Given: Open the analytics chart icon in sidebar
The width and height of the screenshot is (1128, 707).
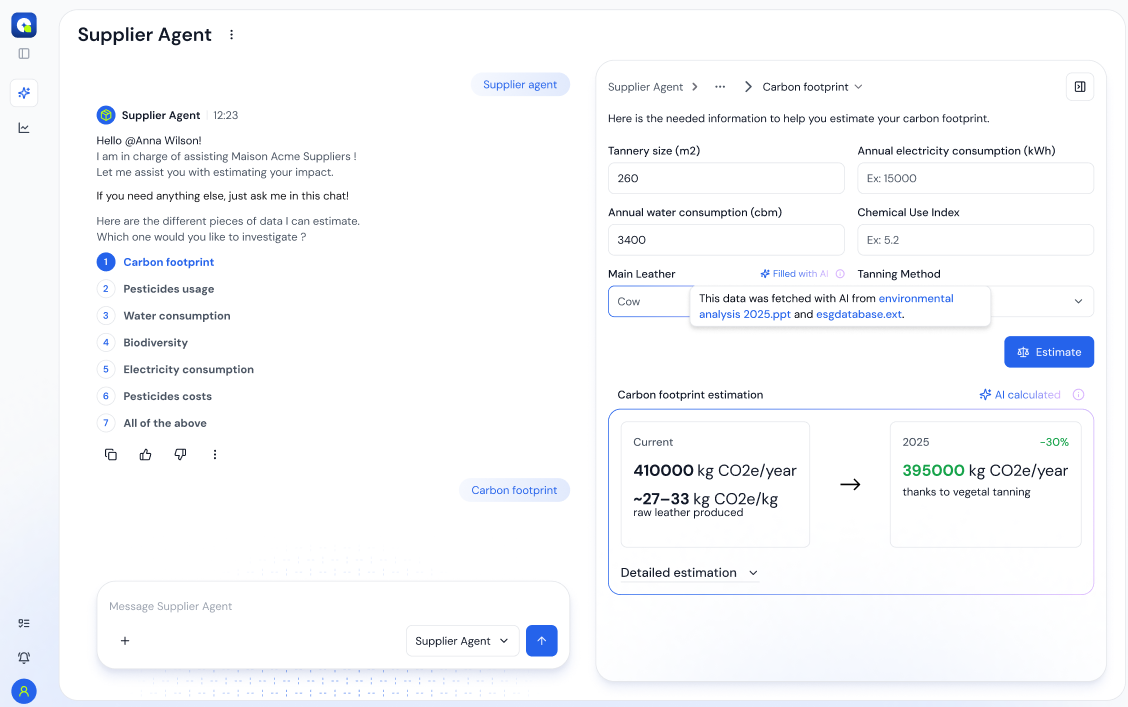Looking at the screenshot, I should 24,128.
